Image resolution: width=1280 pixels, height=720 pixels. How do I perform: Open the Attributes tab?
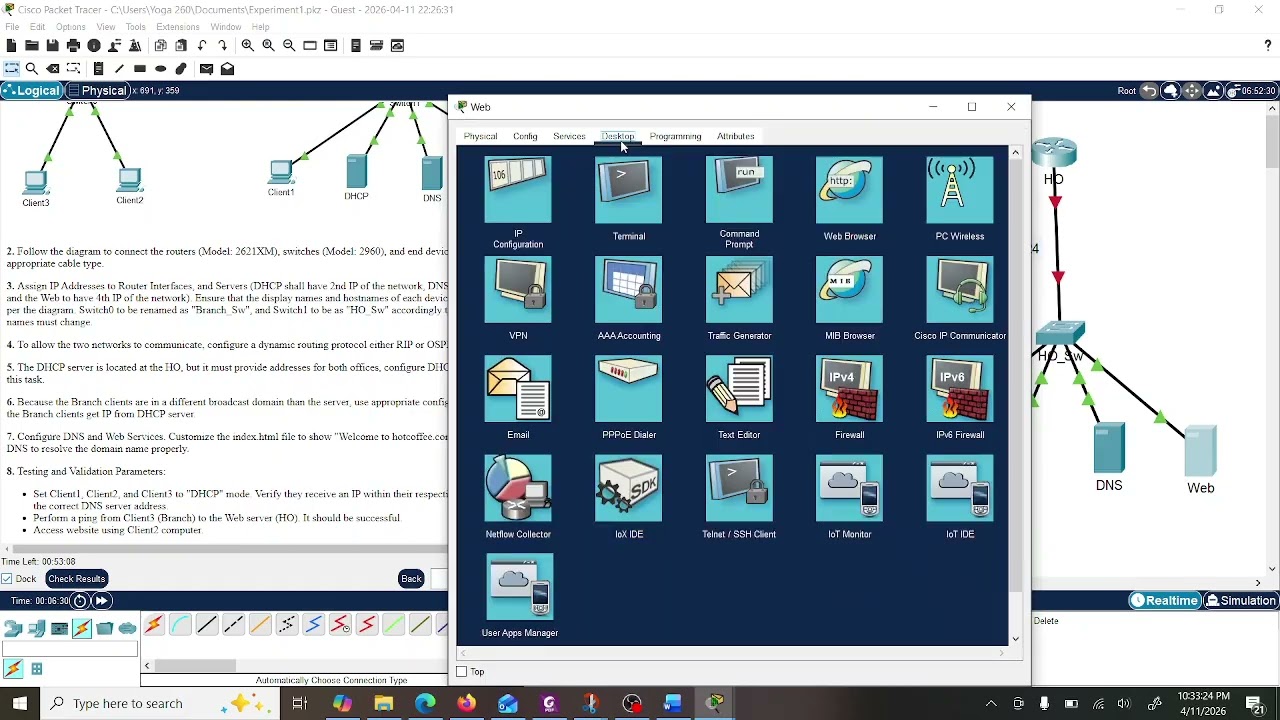(x=735, y=136)
